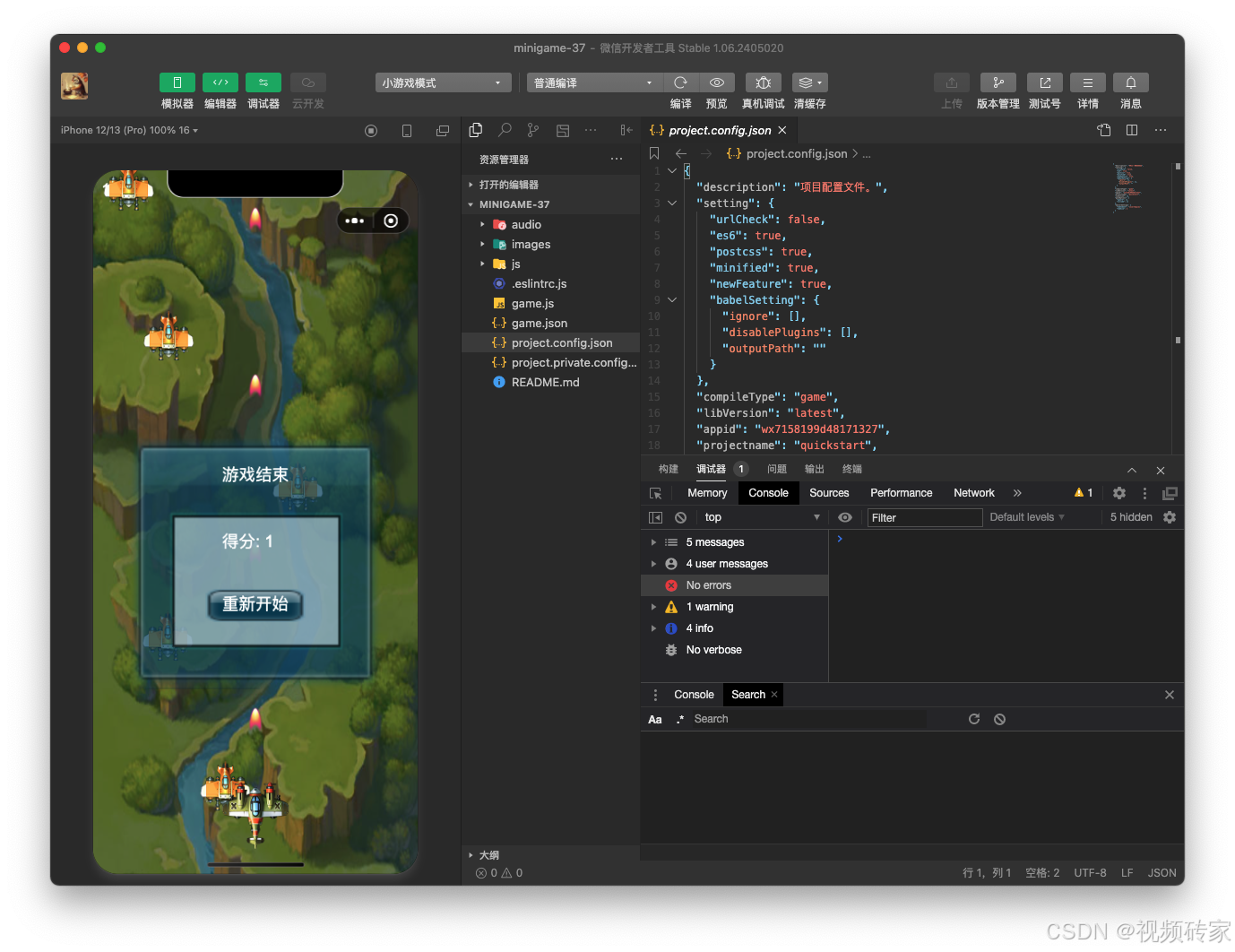
Task: Open the README.md file
Action: tap(550, 382)
